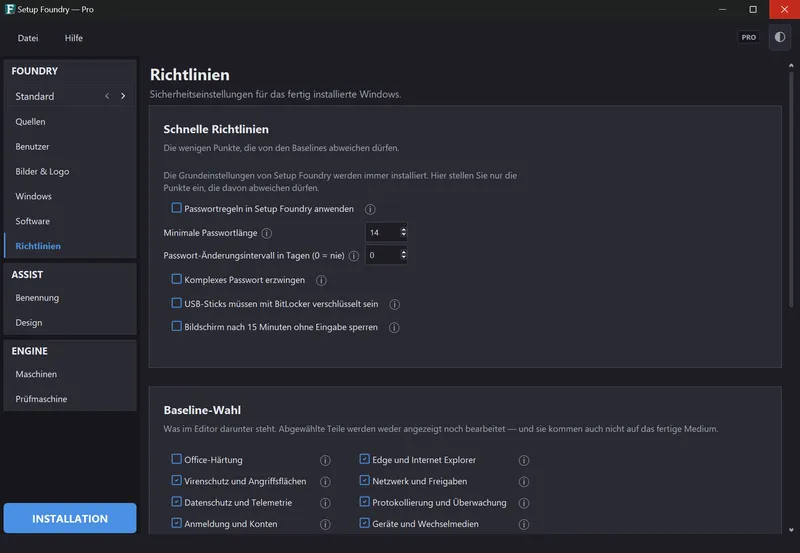
Task: Enable USB-Sticks müssen mit BitLocker verschlüsselt sein
Action: tap(177, 303)
